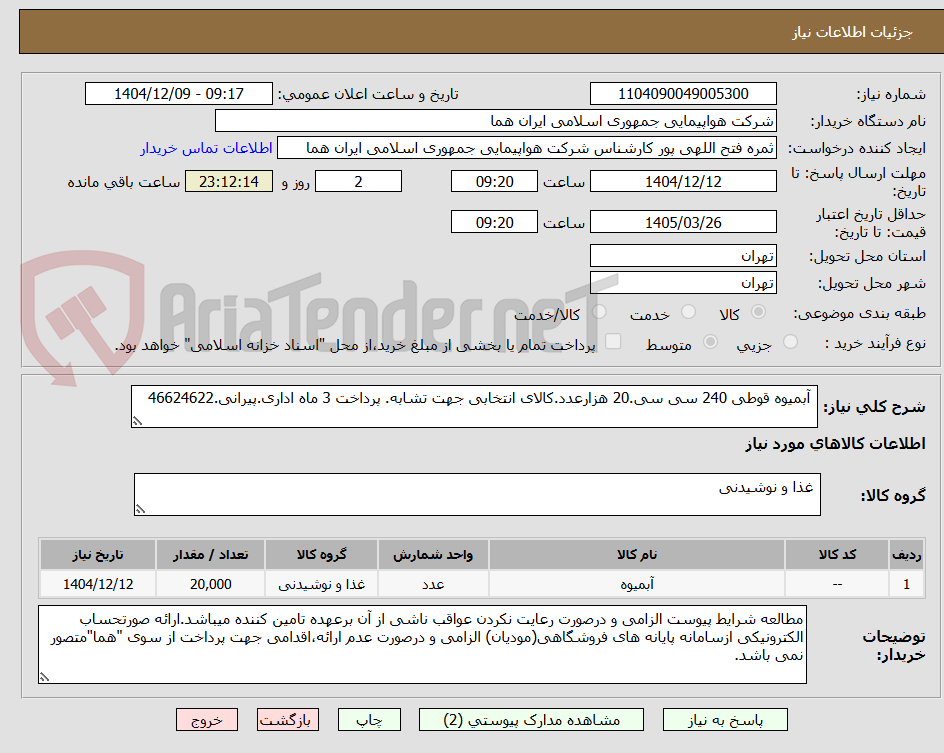Click the 'تاریخ نیاز' column header
This screenshot has height=753, width=944.
(x=98, y=554)
